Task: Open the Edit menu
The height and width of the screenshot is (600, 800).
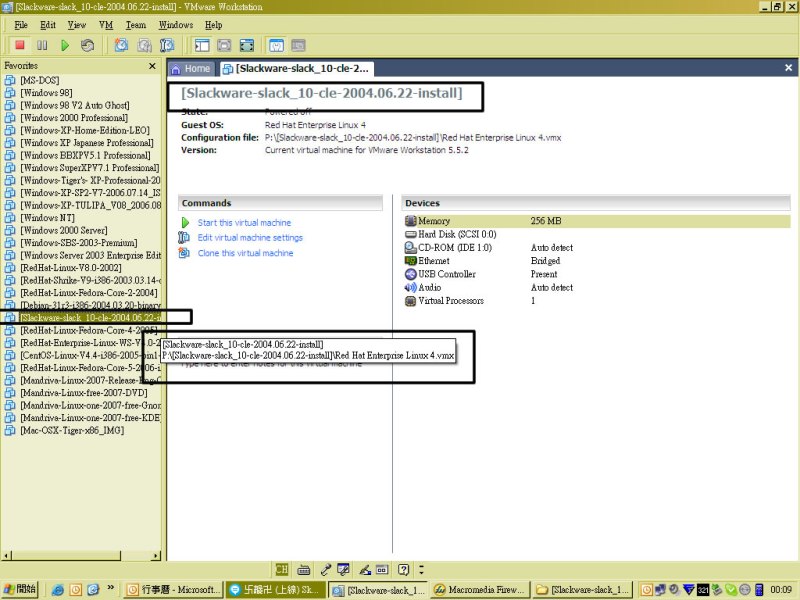Action: coord(48,25)
